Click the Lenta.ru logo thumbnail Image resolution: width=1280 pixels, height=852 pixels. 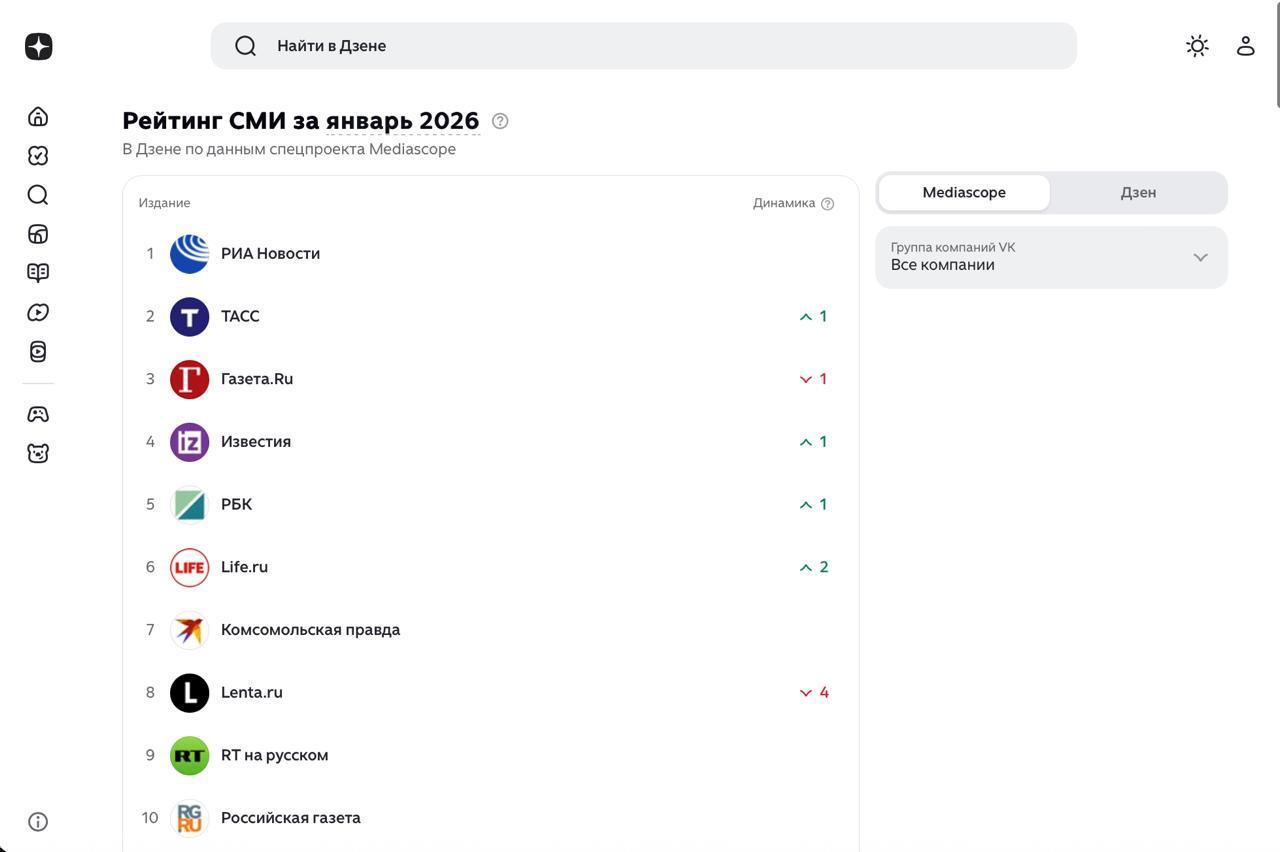[x=189, y=693]
